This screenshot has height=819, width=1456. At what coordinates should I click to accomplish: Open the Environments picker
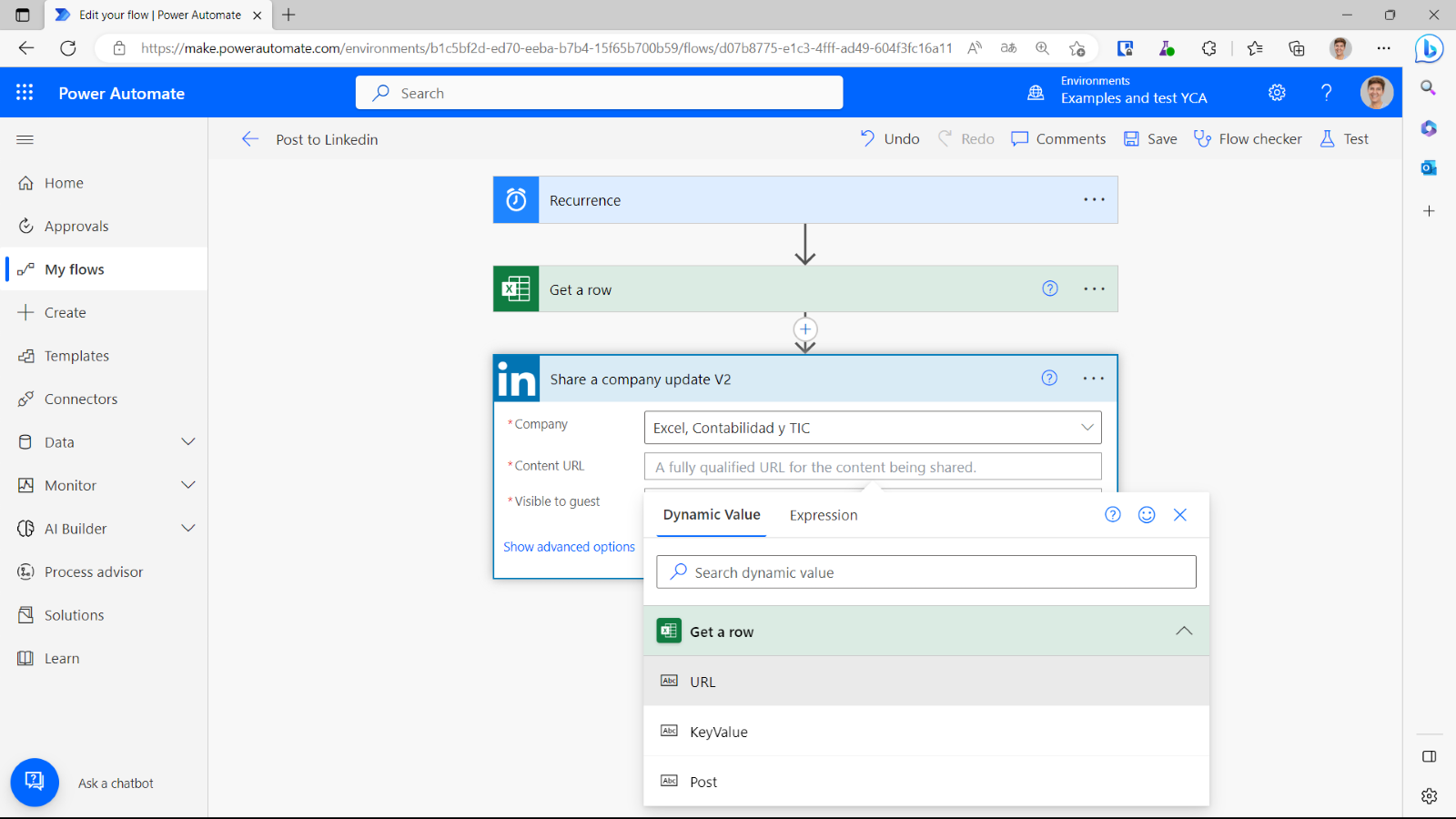tap(1120, 91)
